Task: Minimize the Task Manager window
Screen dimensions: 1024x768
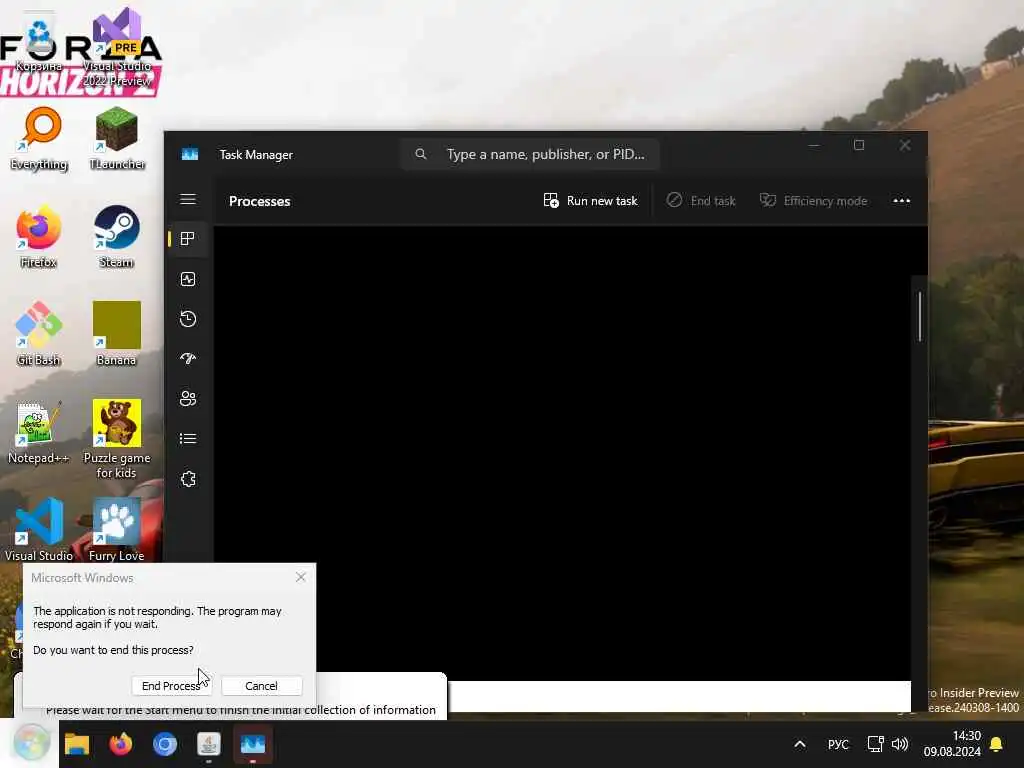Action: 814,146
